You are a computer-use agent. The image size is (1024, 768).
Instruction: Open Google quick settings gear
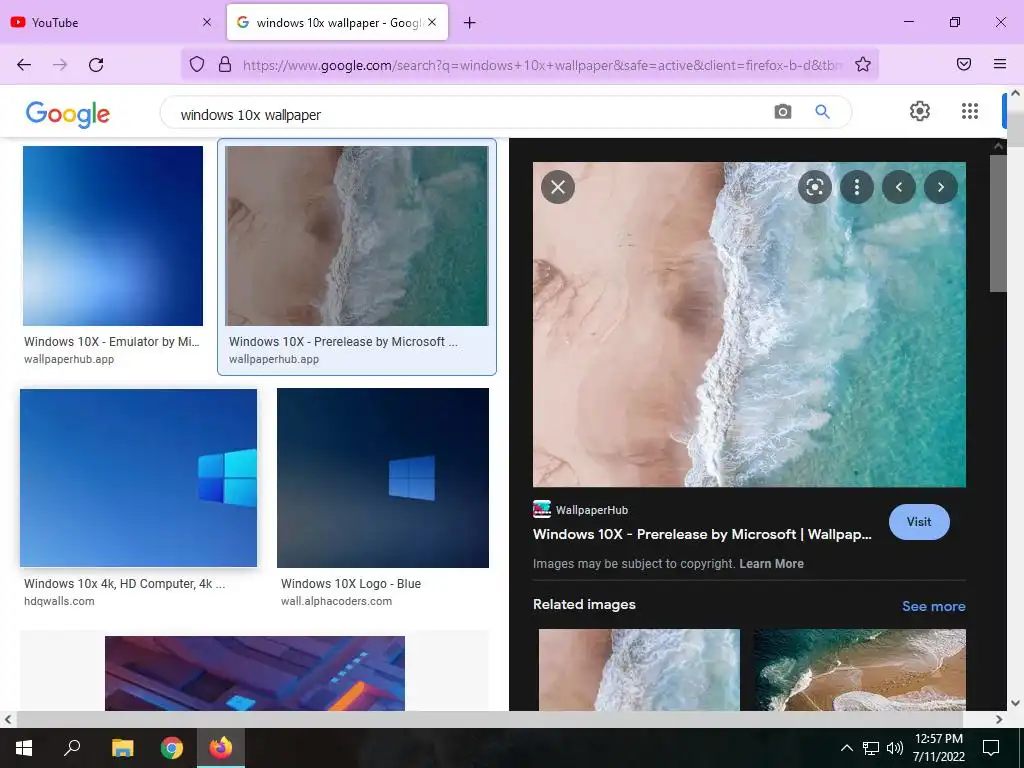[x=920, y=111]
